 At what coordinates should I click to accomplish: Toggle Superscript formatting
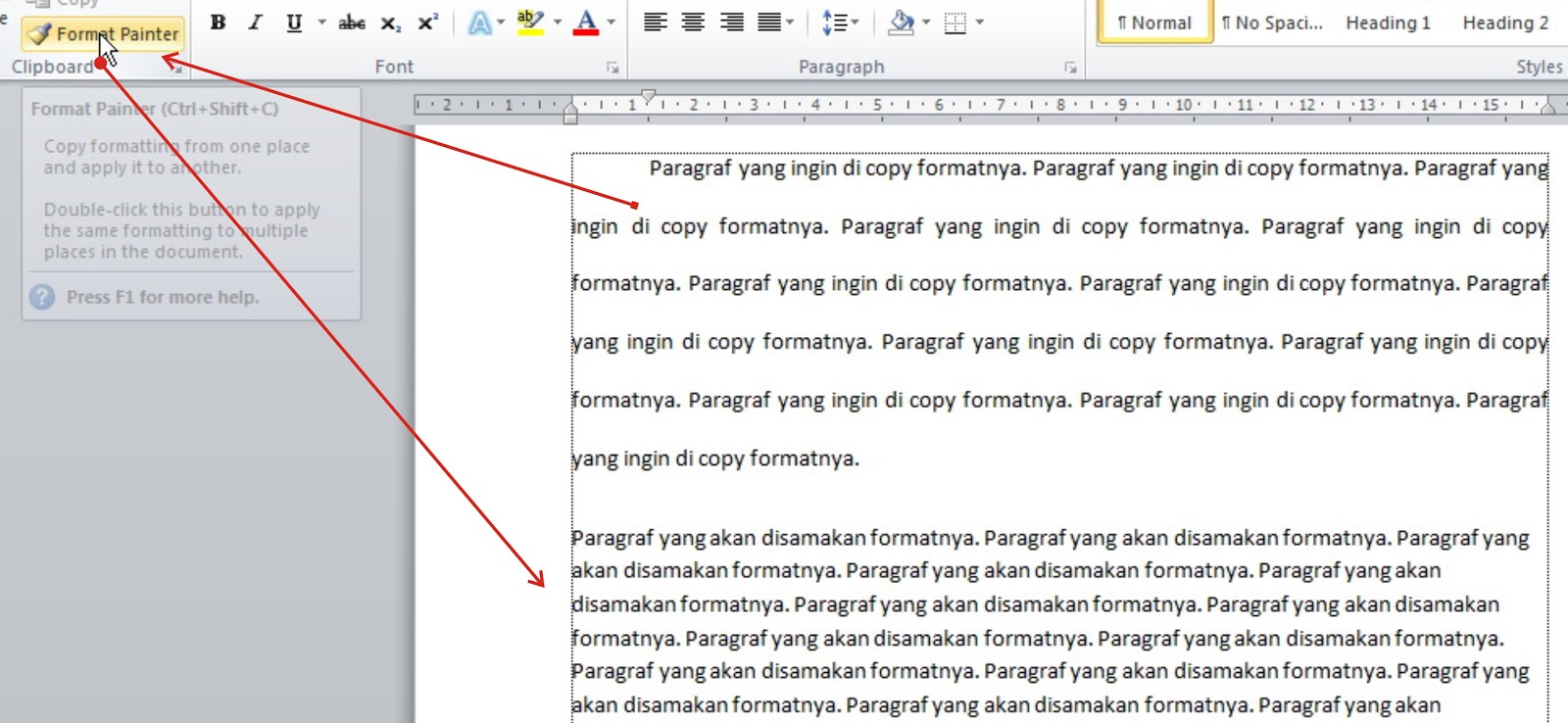click(x=428, y=23)
